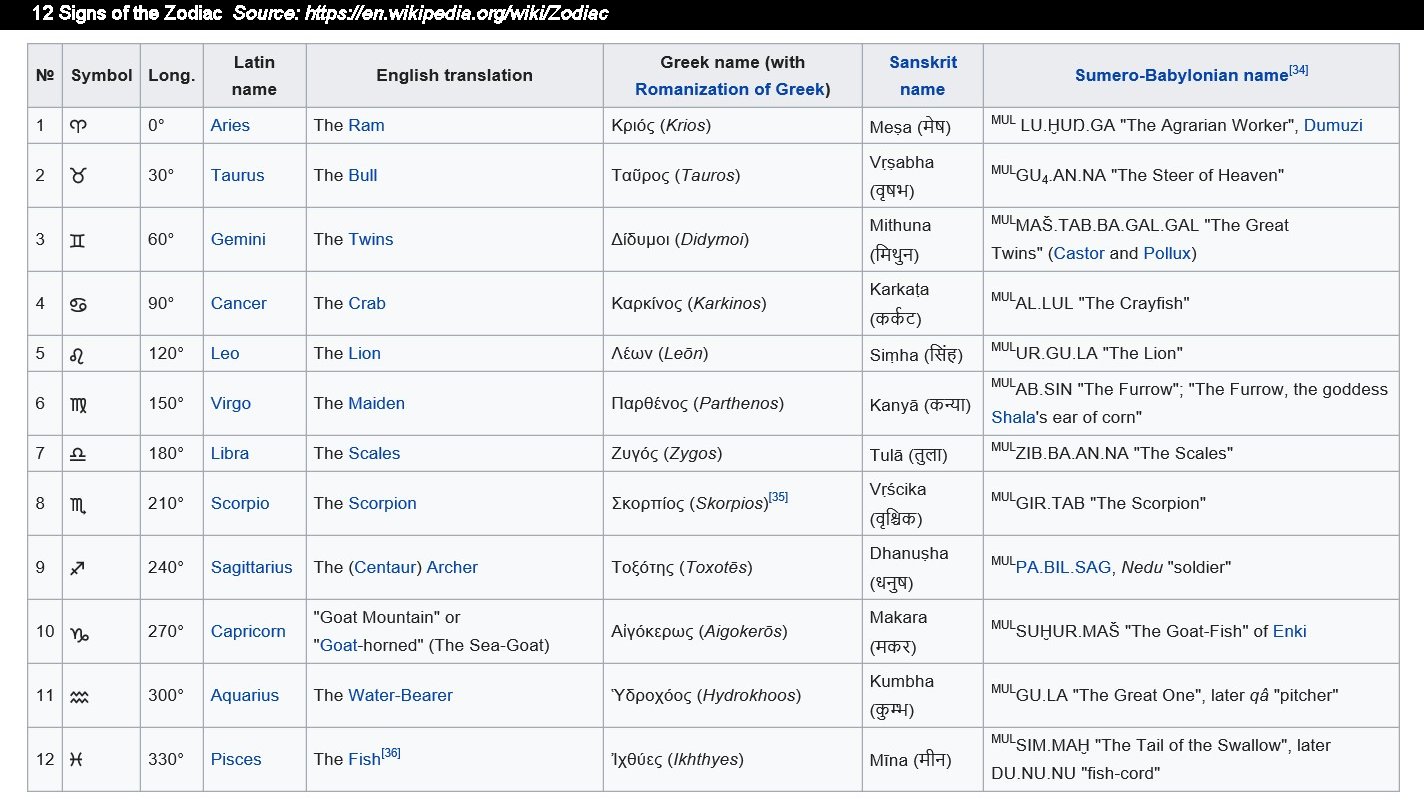The height and width of the screenshot is (804, 1424).
Task: Follow the Crab link
Action: coord(367,303)
